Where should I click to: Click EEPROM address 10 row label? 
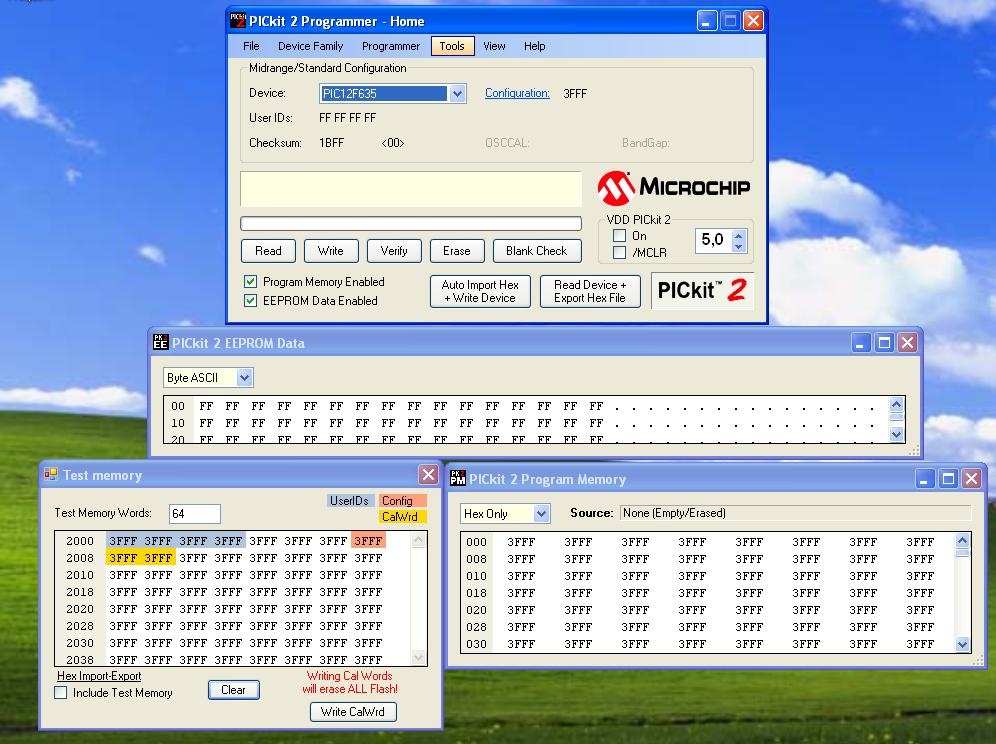(x=178, y=423)
